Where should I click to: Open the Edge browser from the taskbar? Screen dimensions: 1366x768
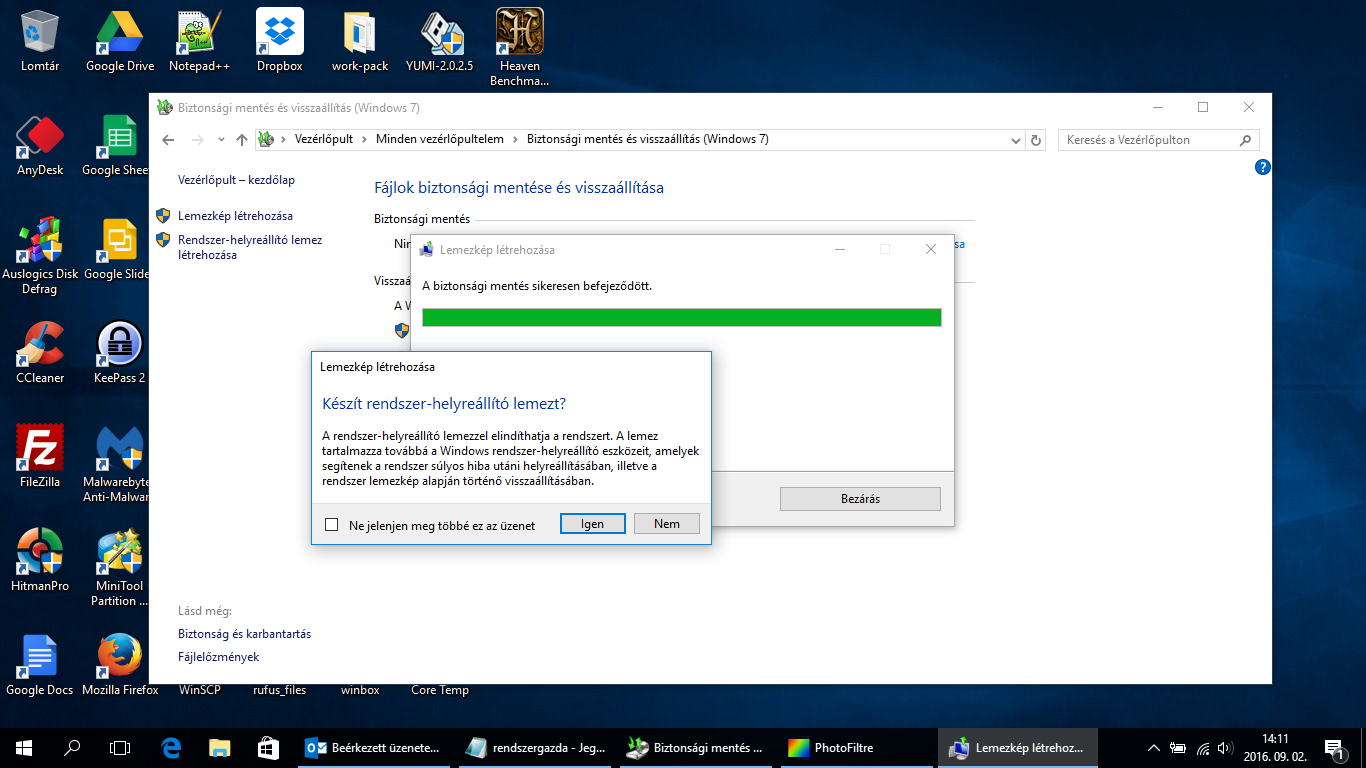point(171,747)
